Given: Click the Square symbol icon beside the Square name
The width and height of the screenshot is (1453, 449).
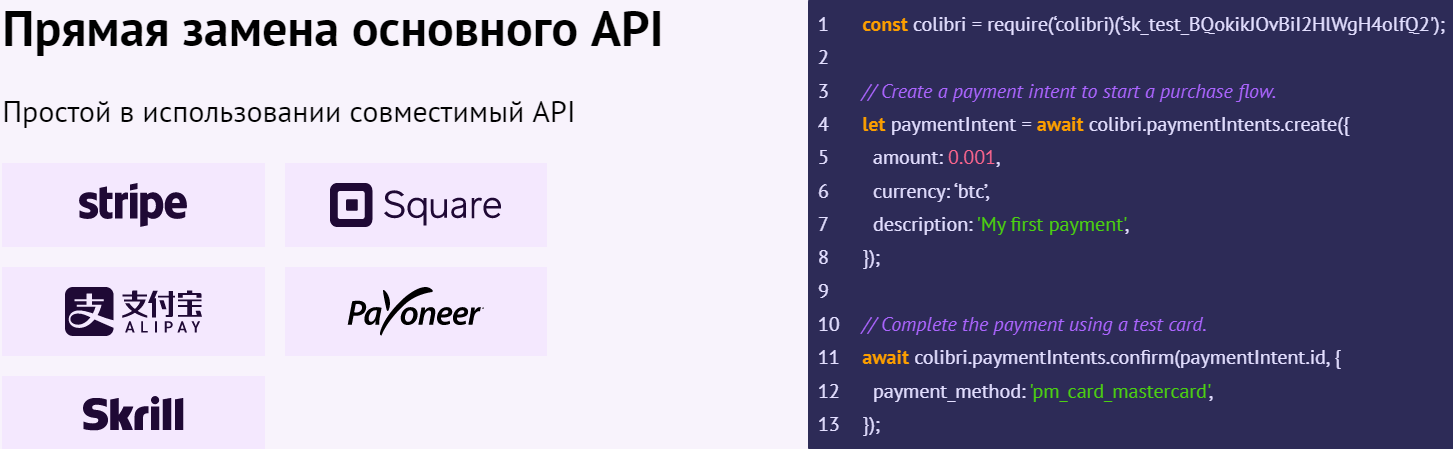Looking at the screenshot, I should click(x=351, y=205).
